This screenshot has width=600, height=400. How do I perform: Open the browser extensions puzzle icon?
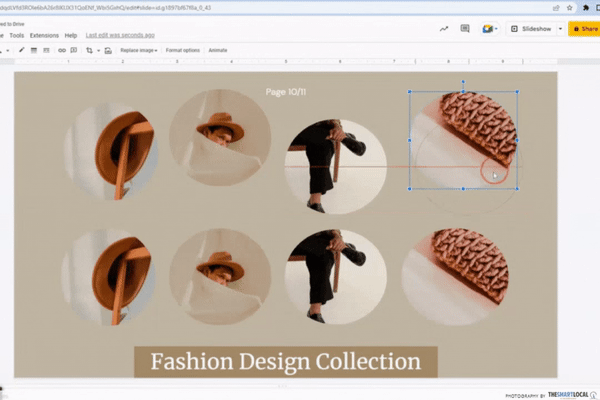tap(584, 7)
